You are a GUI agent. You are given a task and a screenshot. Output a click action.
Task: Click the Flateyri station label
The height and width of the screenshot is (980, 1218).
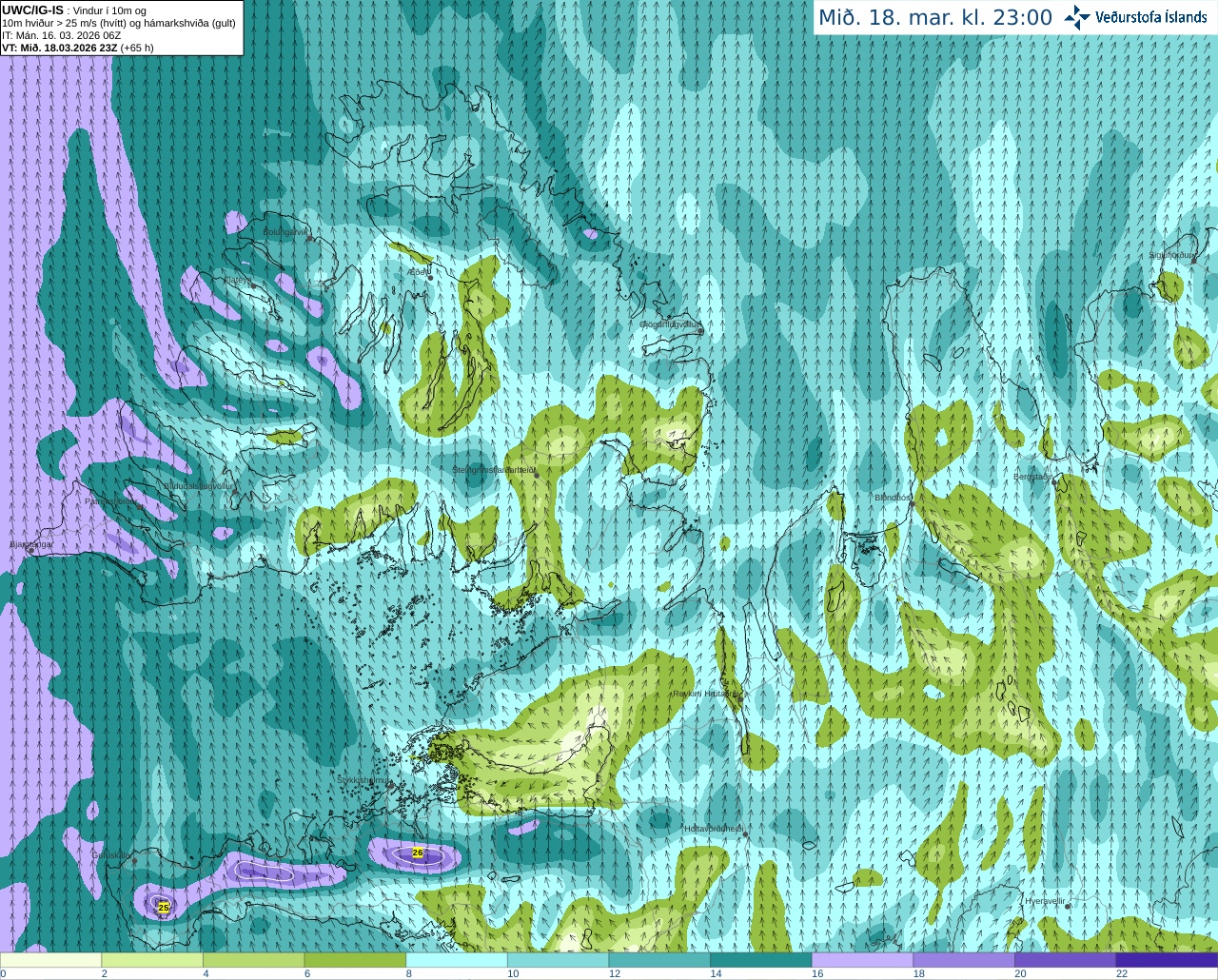[237, 280]
